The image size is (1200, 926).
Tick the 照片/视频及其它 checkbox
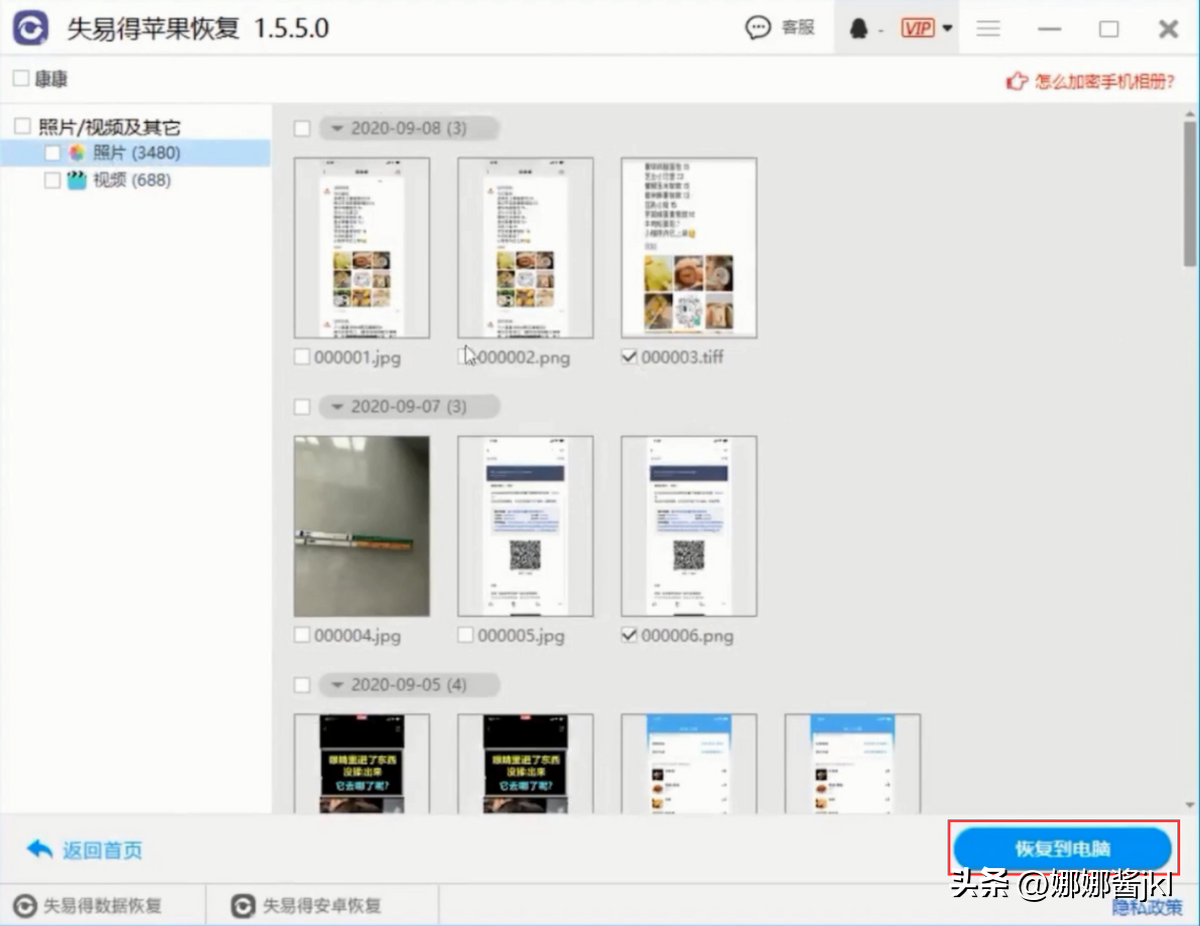[22, 126]
